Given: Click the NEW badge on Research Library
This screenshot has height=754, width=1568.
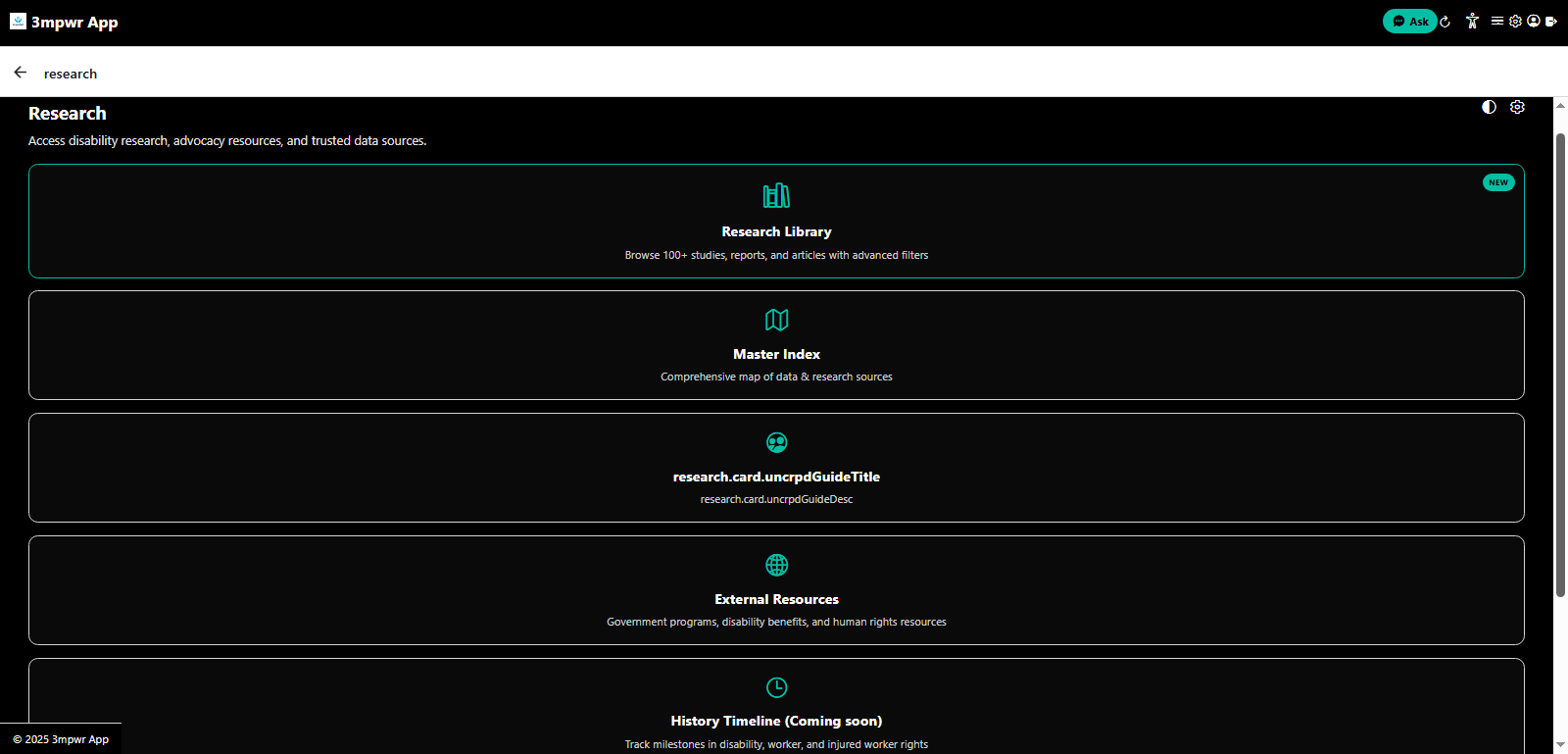Looking at the screenshot, I should tap(1498, 182).
